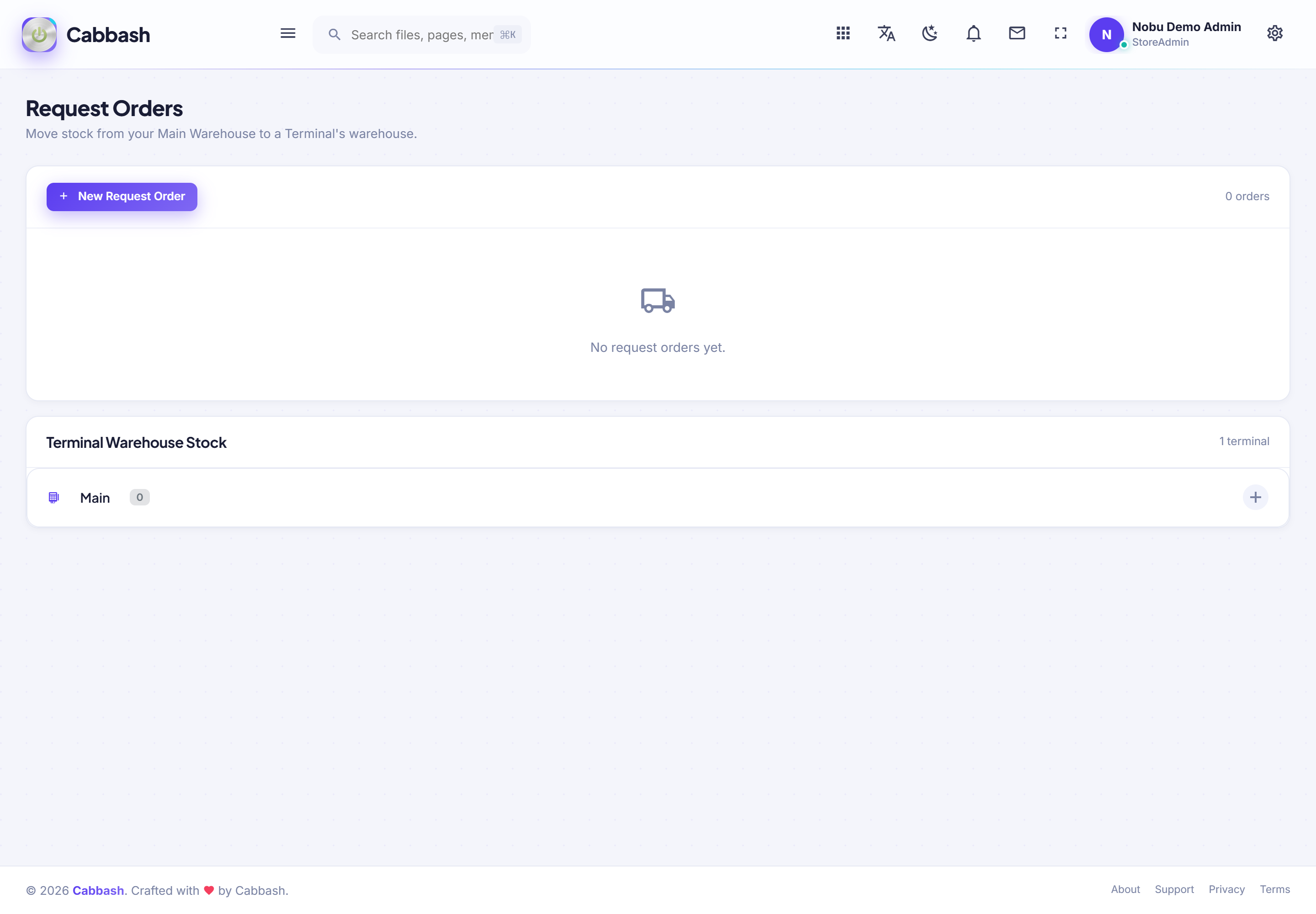Open the About footer link

1125,889
